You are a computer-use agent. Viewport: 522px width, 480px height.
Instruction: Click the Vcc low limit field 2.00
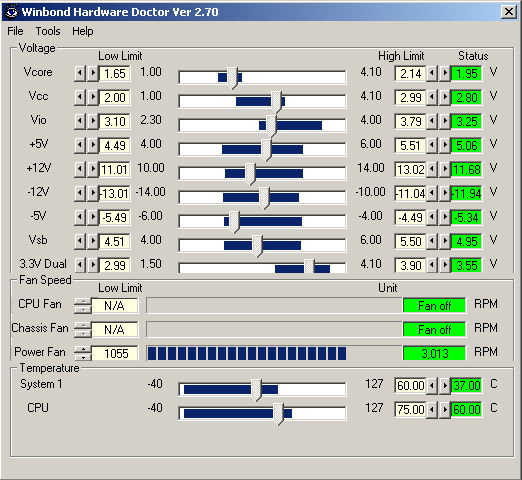click(x=115, y=97)
